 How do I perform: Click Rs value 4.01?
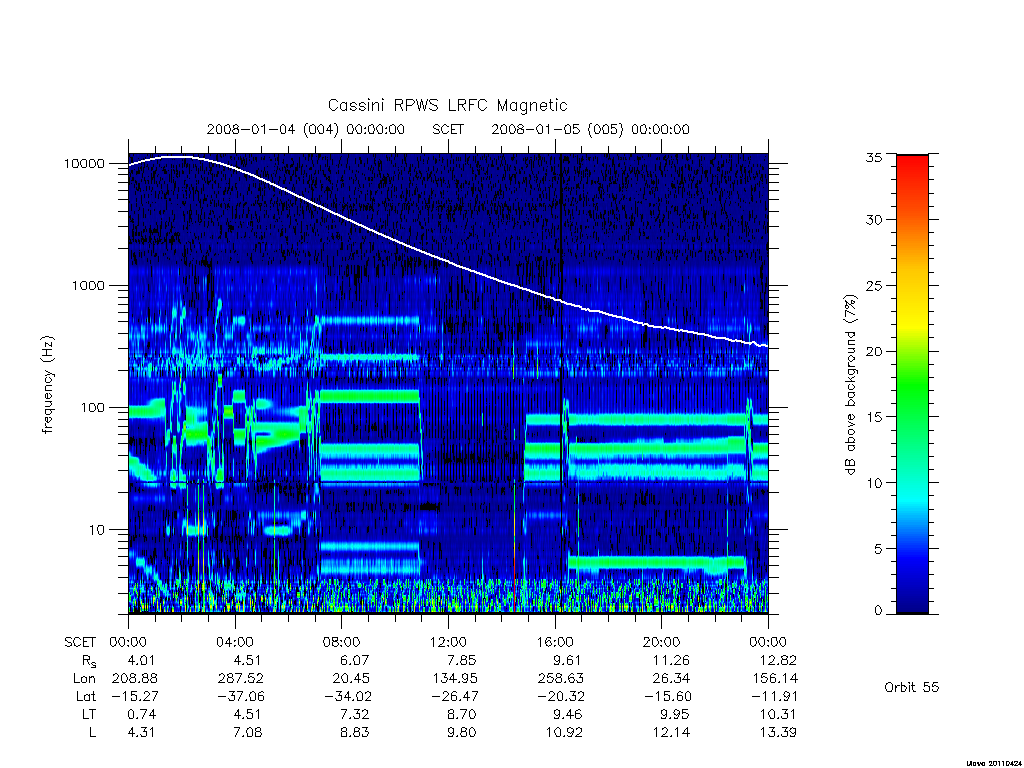pos(140,660)
